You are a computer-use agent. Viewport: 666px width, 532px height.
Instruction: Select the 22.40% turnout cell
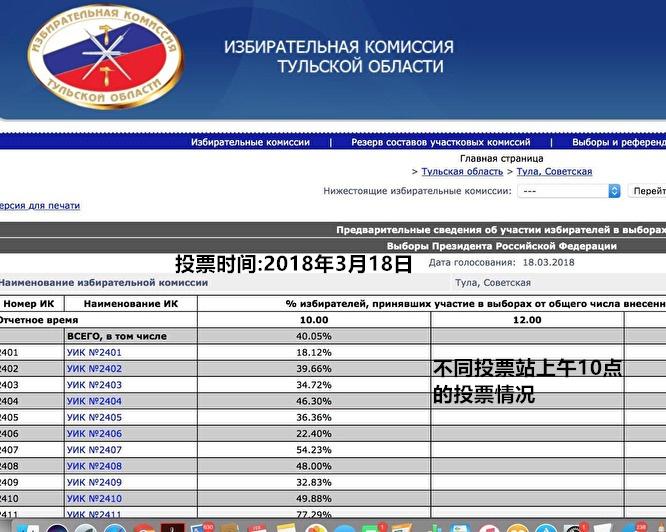[x=314, y=433]
